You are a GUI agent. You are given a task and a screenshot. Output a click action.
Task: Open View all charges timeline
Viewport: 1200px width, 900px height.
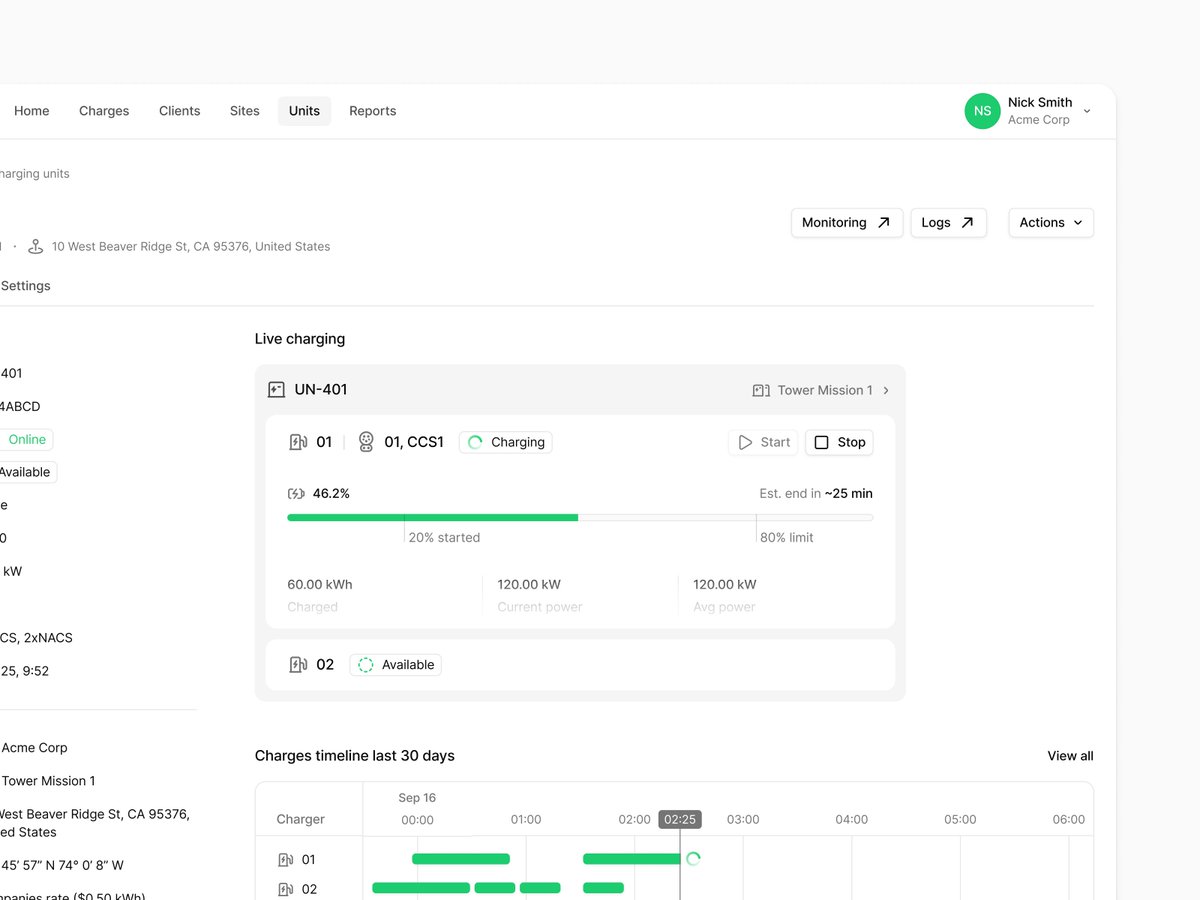[x=1070, y=756]
